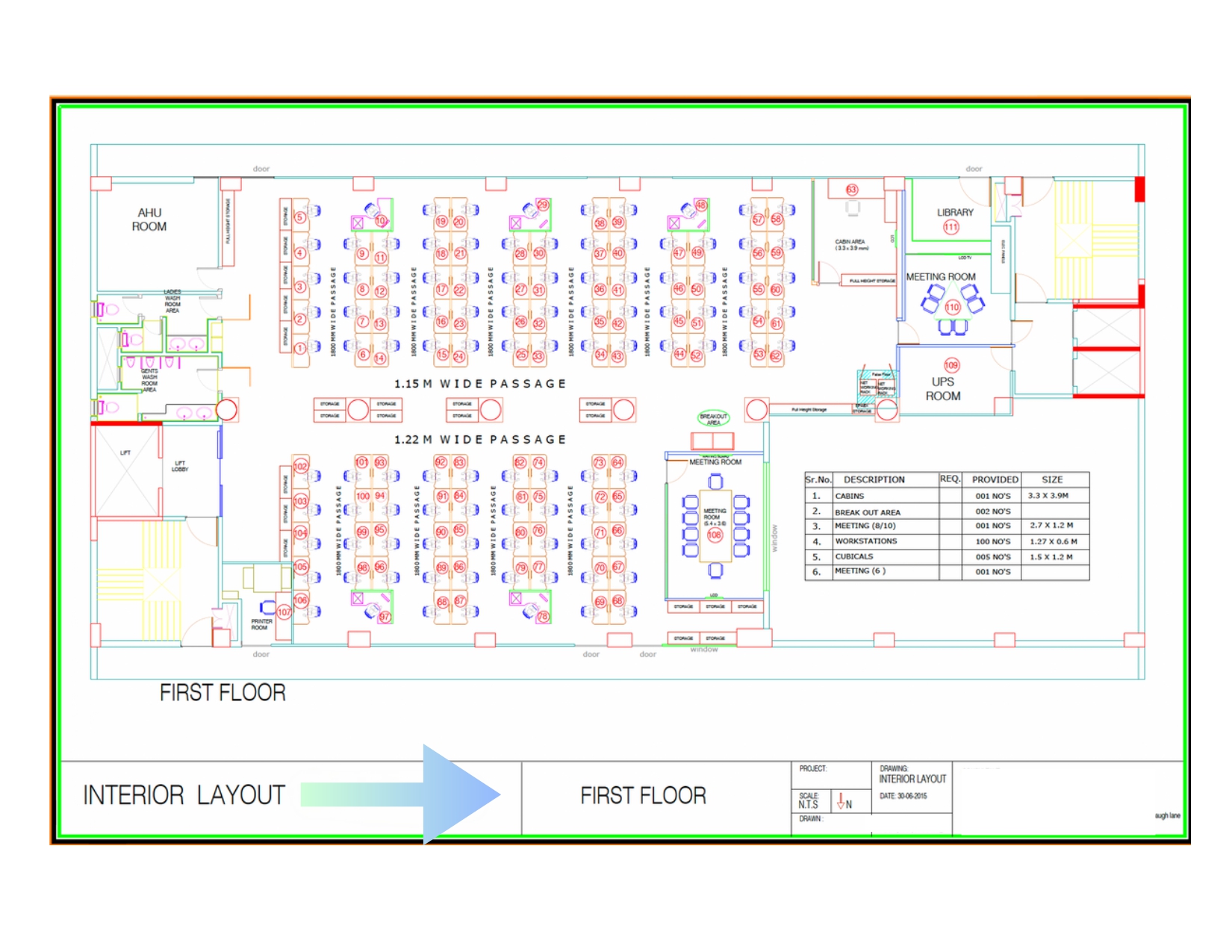Click the INTERIOR LAYOUT title text
This screenshot has height=952, width=1232.
184,795
